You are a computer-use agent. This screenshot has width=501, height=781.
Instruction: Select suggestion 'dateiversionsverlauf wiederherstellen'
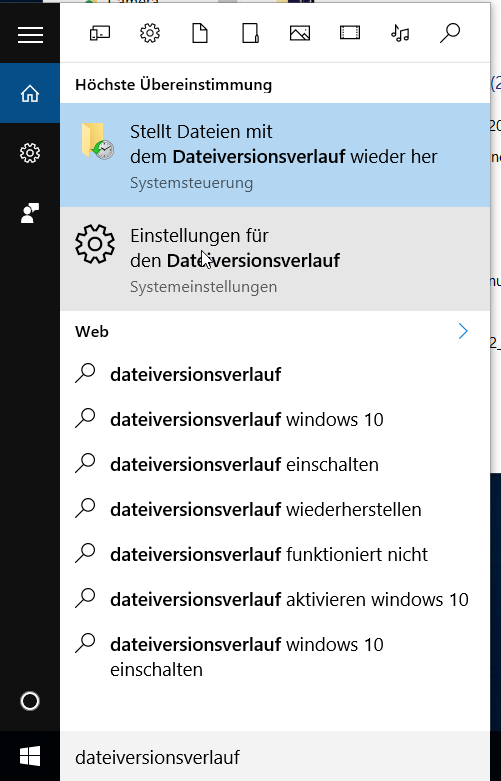pos(275,509)
